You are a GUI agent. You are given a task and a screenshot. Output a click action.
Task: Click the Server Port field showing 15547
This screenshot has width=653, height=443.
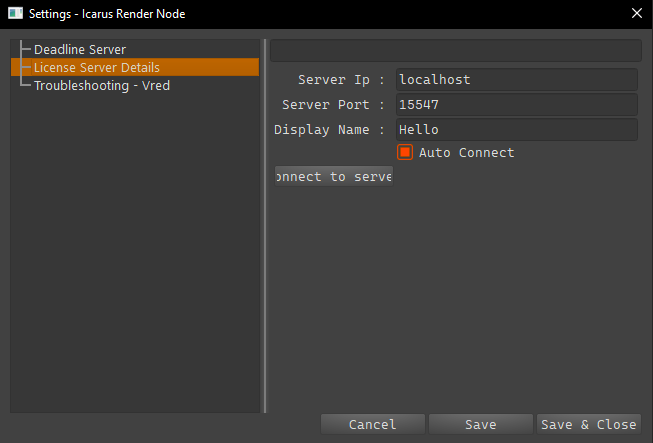point(516,105)
